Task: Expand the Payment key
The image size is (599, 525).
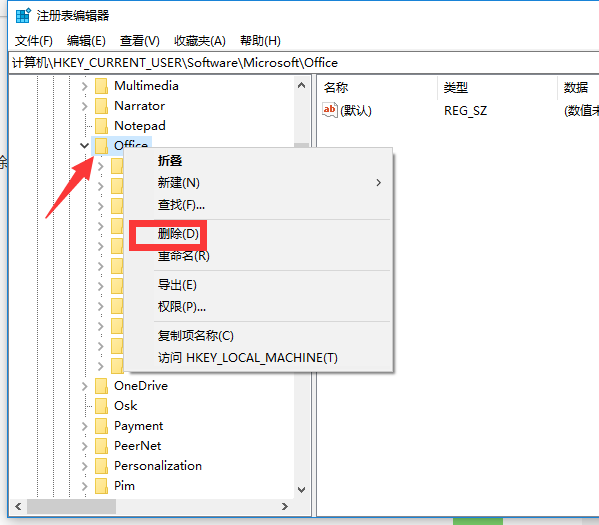Action: pos(84,426)
